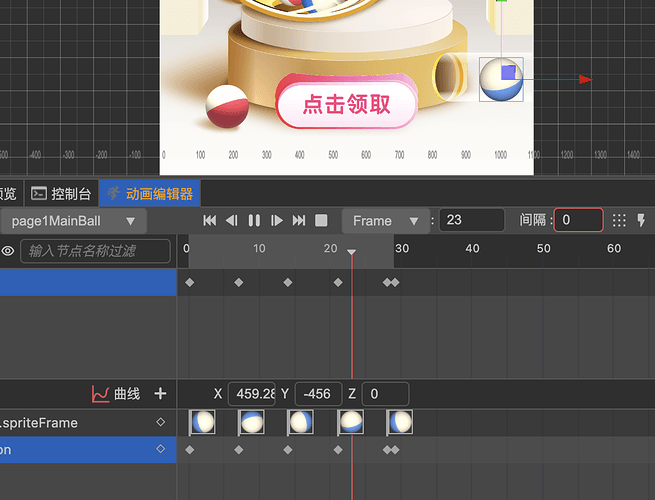
Task: Select third spriteFrame keyframe thumbnail
Action: point(301,422)
